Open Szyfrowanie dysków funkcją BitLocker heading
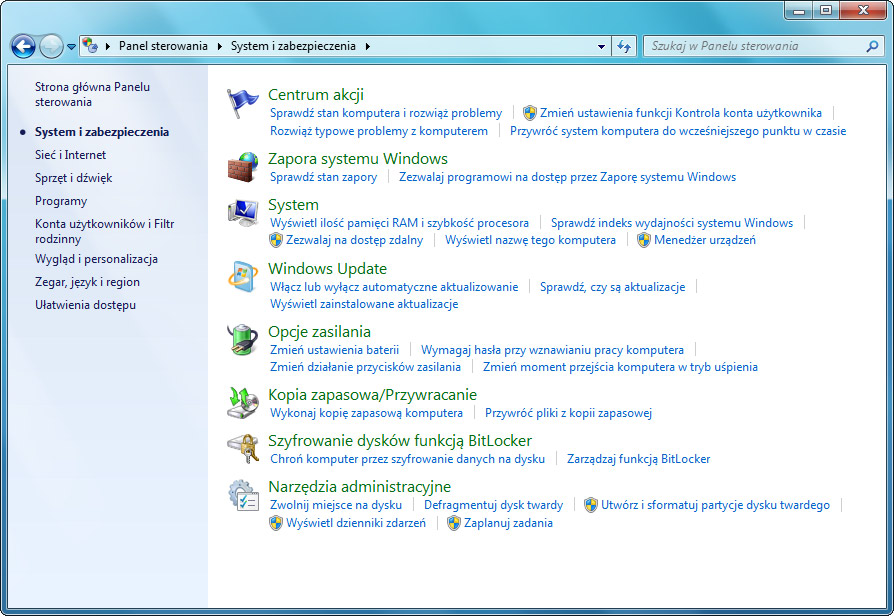The image size is (894, 616). (400, 441)
